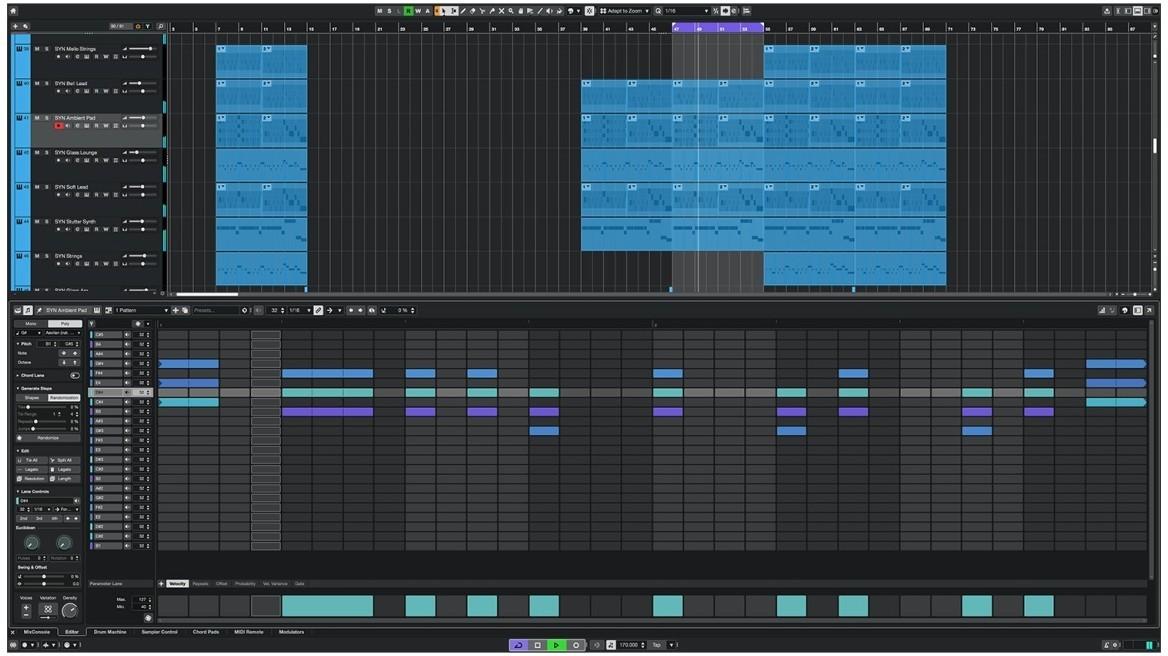Click the Swing slider in Swing & Offset

click(x=44, y=575)
